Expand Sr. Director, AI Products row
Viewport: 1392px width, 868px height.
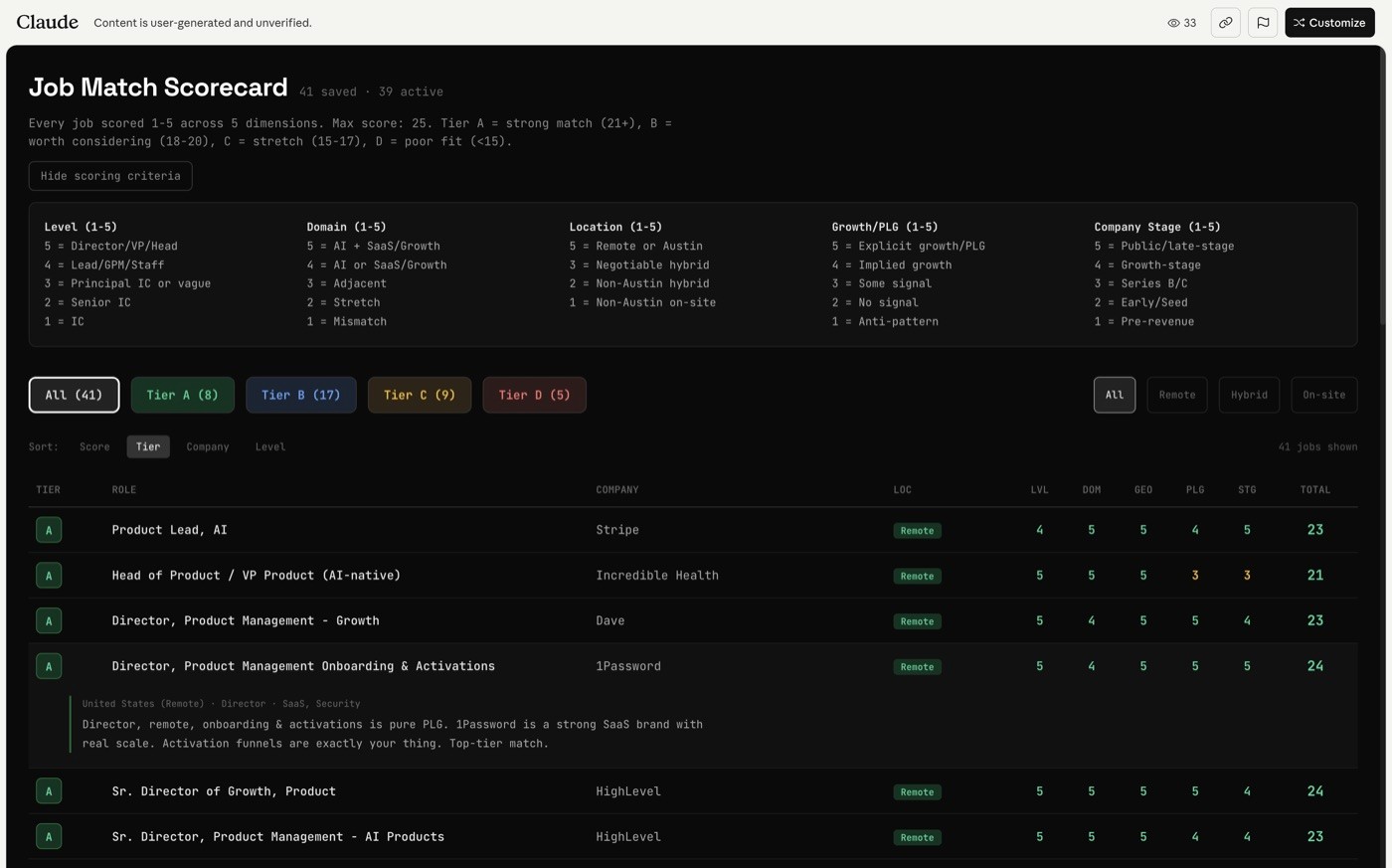(x=693, y=837)
